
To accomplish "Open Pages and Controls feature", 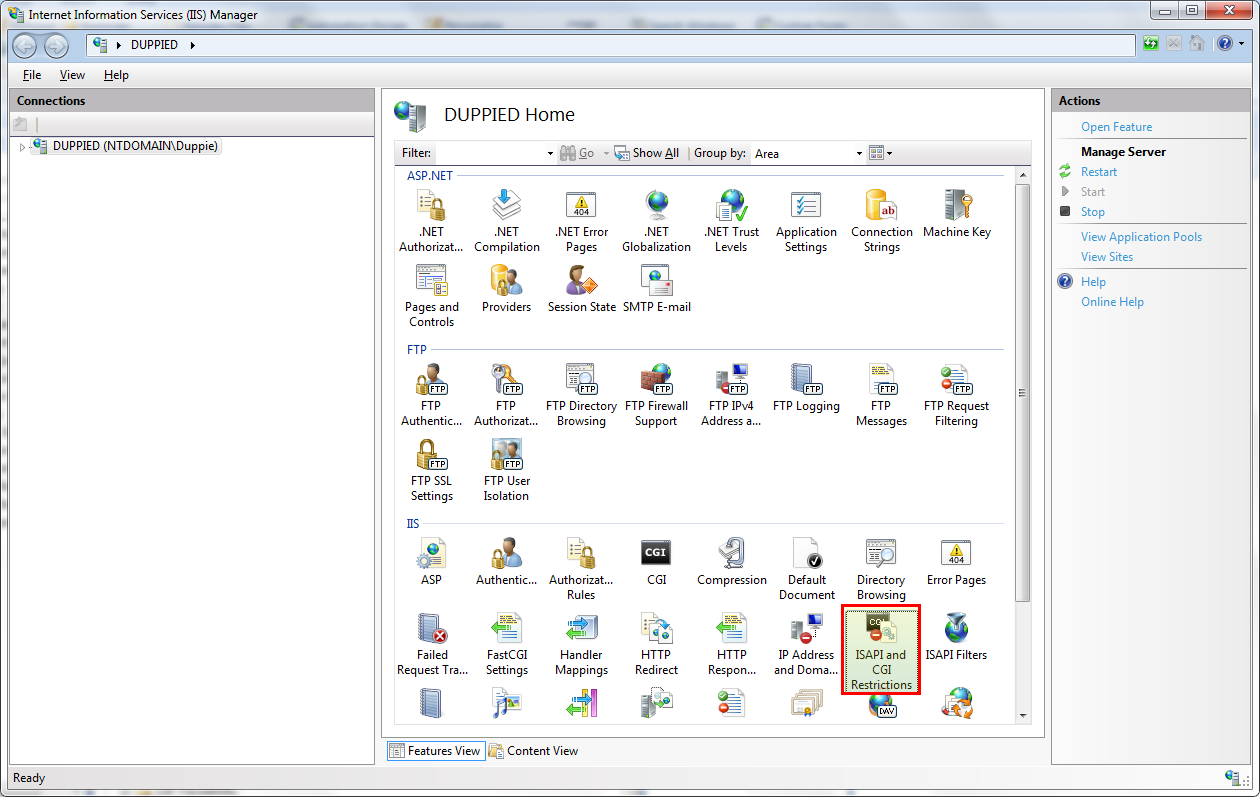I will point(431,297).
